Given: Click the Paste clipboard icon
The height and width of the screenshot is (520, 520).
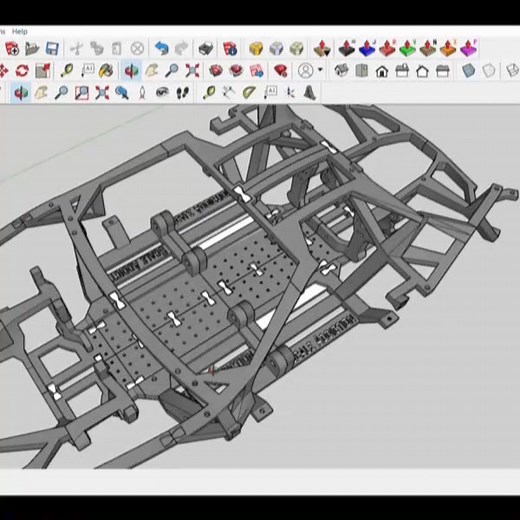Looking at the screenshot, I should click(x=116, y=49).
